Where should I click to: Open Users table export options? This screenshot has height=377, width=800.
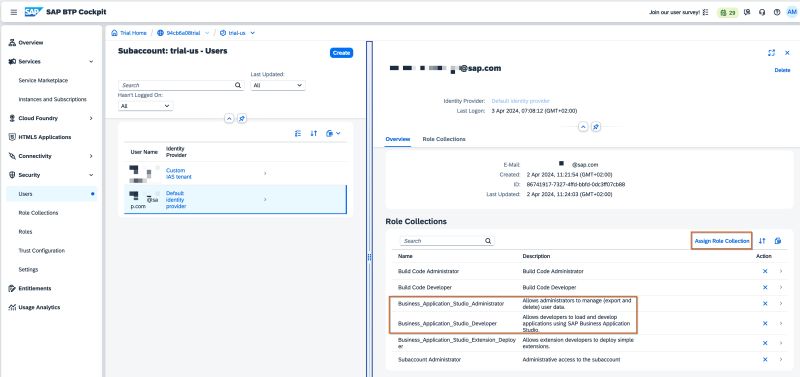(333, 133)
